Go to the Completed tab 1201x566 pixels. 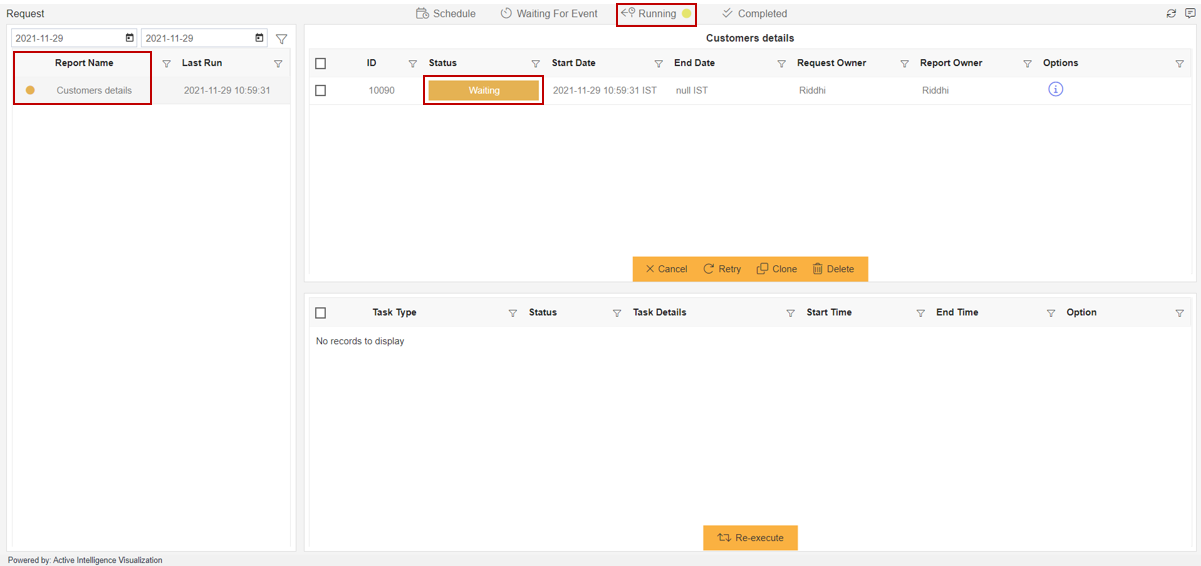point(754,14)
